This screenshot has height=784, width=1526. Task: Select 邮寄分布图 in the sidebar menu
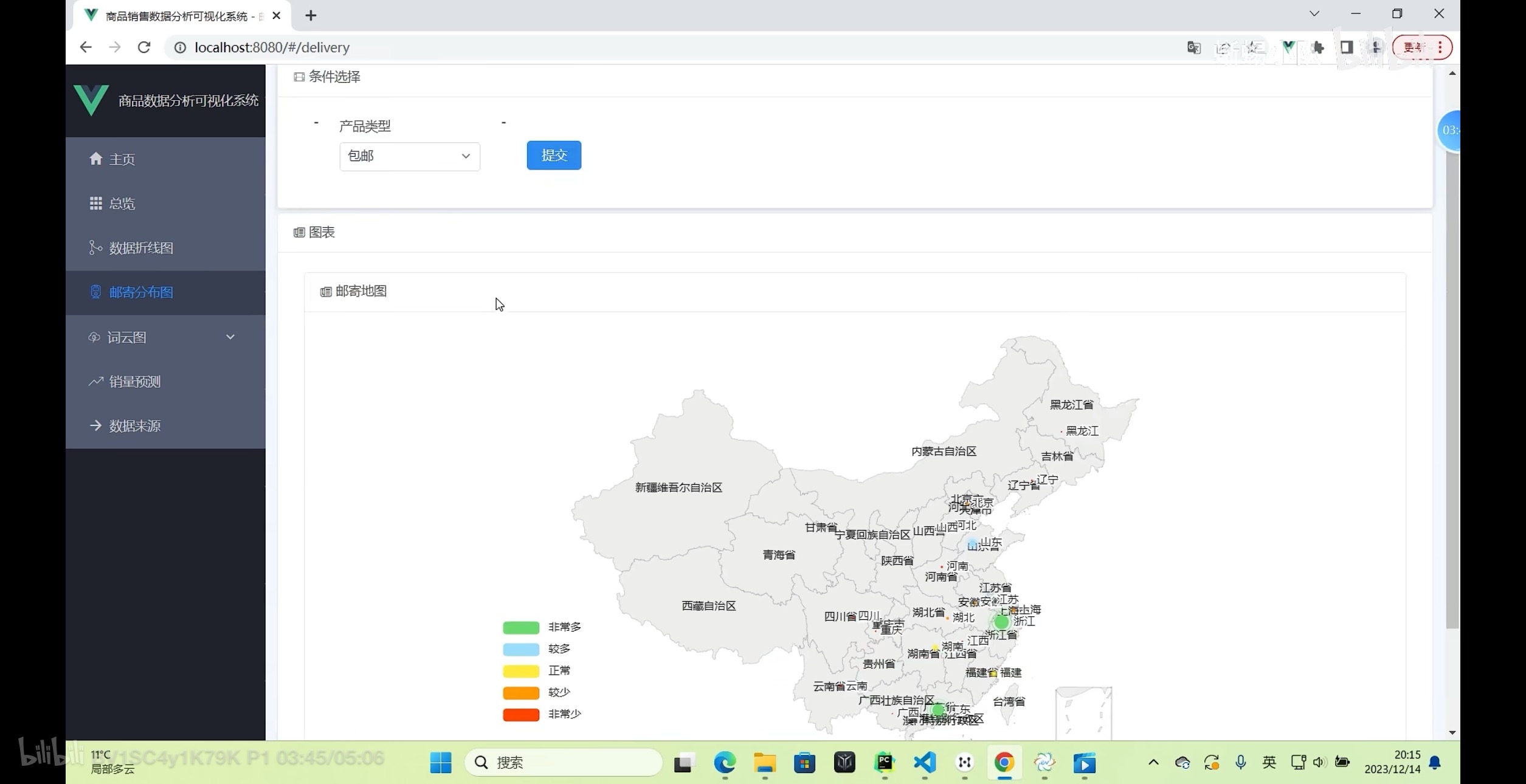(x=141, y=292)
